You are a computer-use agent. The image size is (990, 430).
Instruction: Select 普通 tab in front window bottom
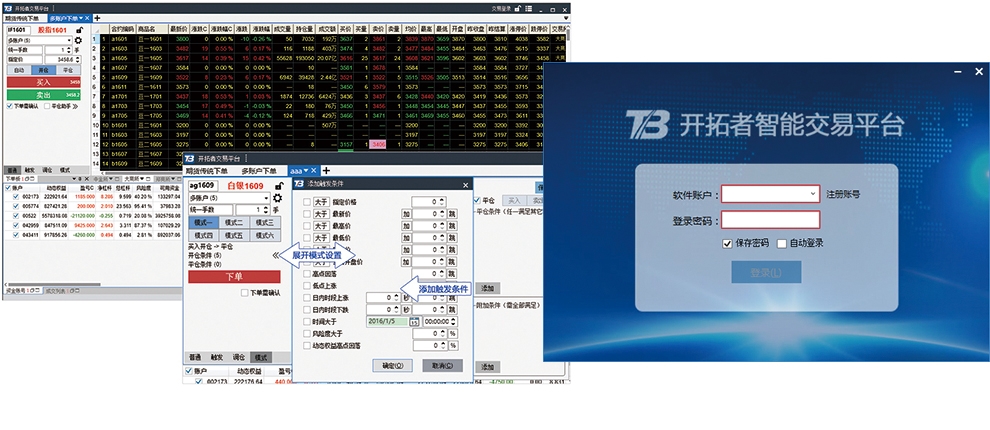tap(194, 357)
